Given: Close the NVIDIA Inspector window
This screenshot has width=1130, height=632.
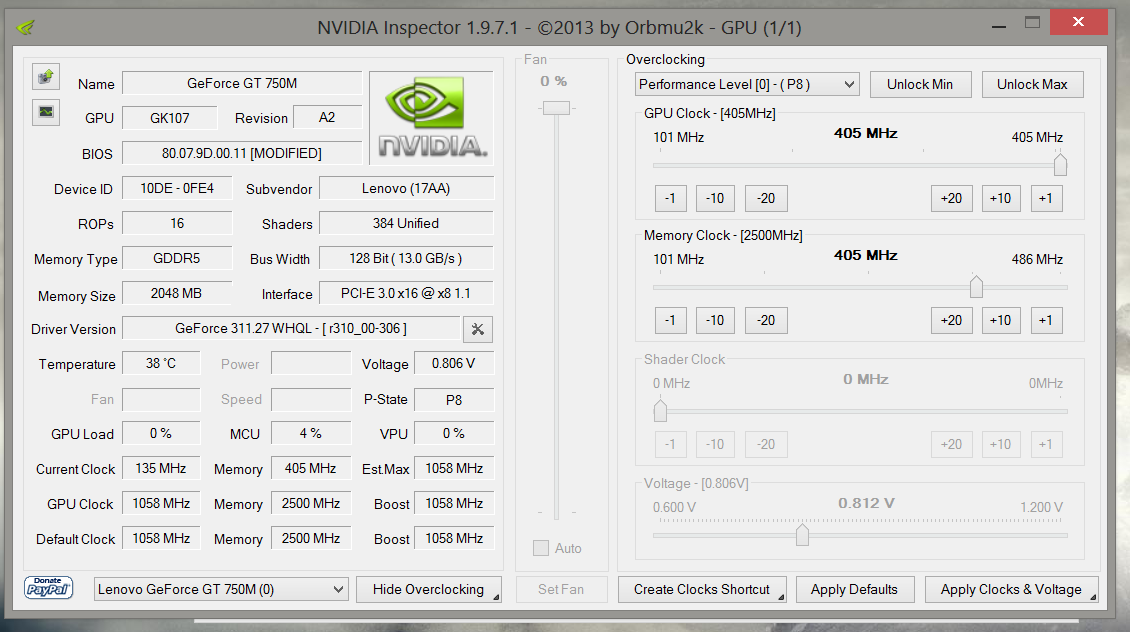Looking at the screenshot, I should (1078, 22).
